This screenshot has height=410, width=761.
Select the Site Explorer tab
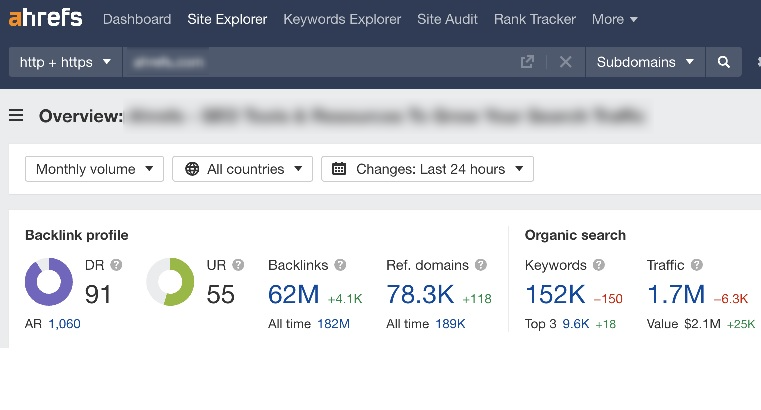(x=227, y=19)
